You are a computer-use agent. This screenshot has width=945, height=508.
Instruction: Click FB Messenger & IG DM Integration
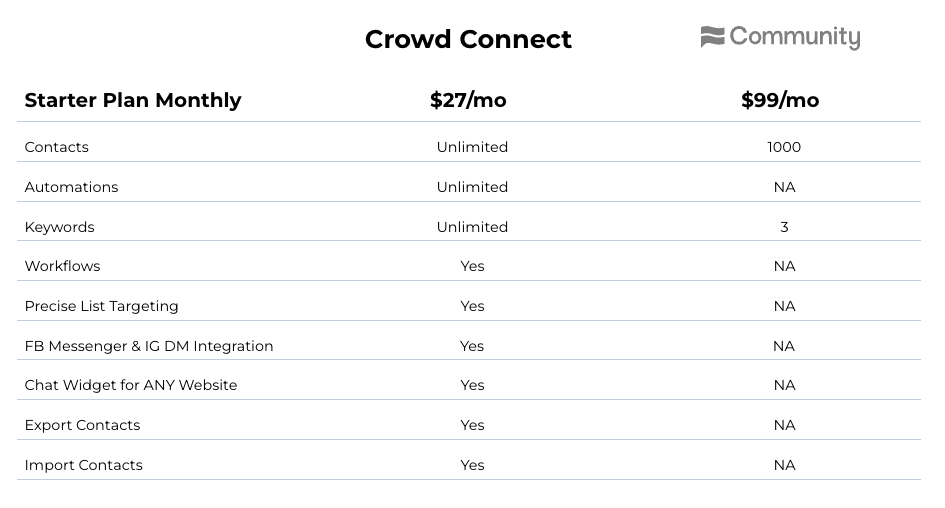click(x=149, y=347)
